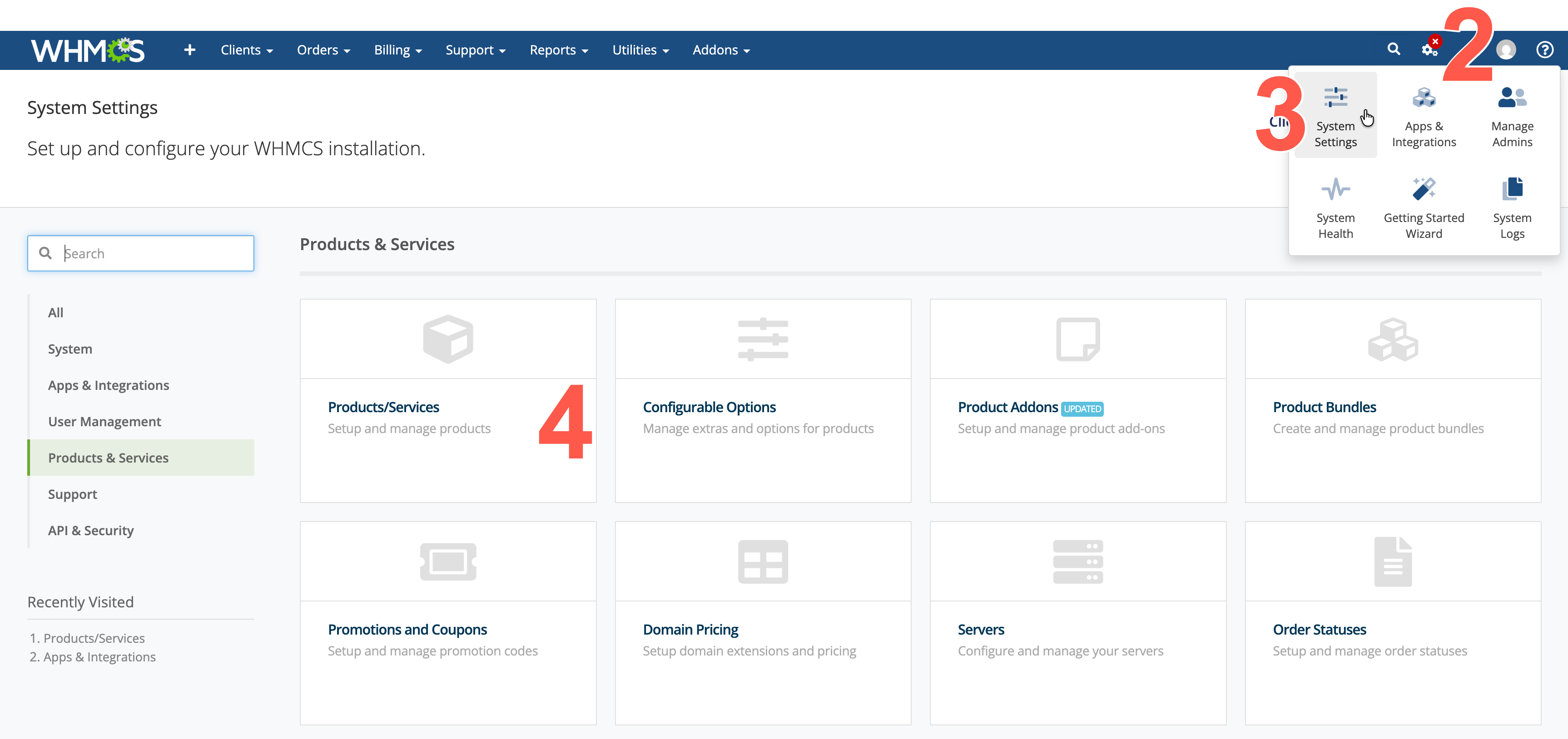Open the search magnifier in top bar
Viewport: 1568px width, 739px height.
click(x=1393, y=49)
